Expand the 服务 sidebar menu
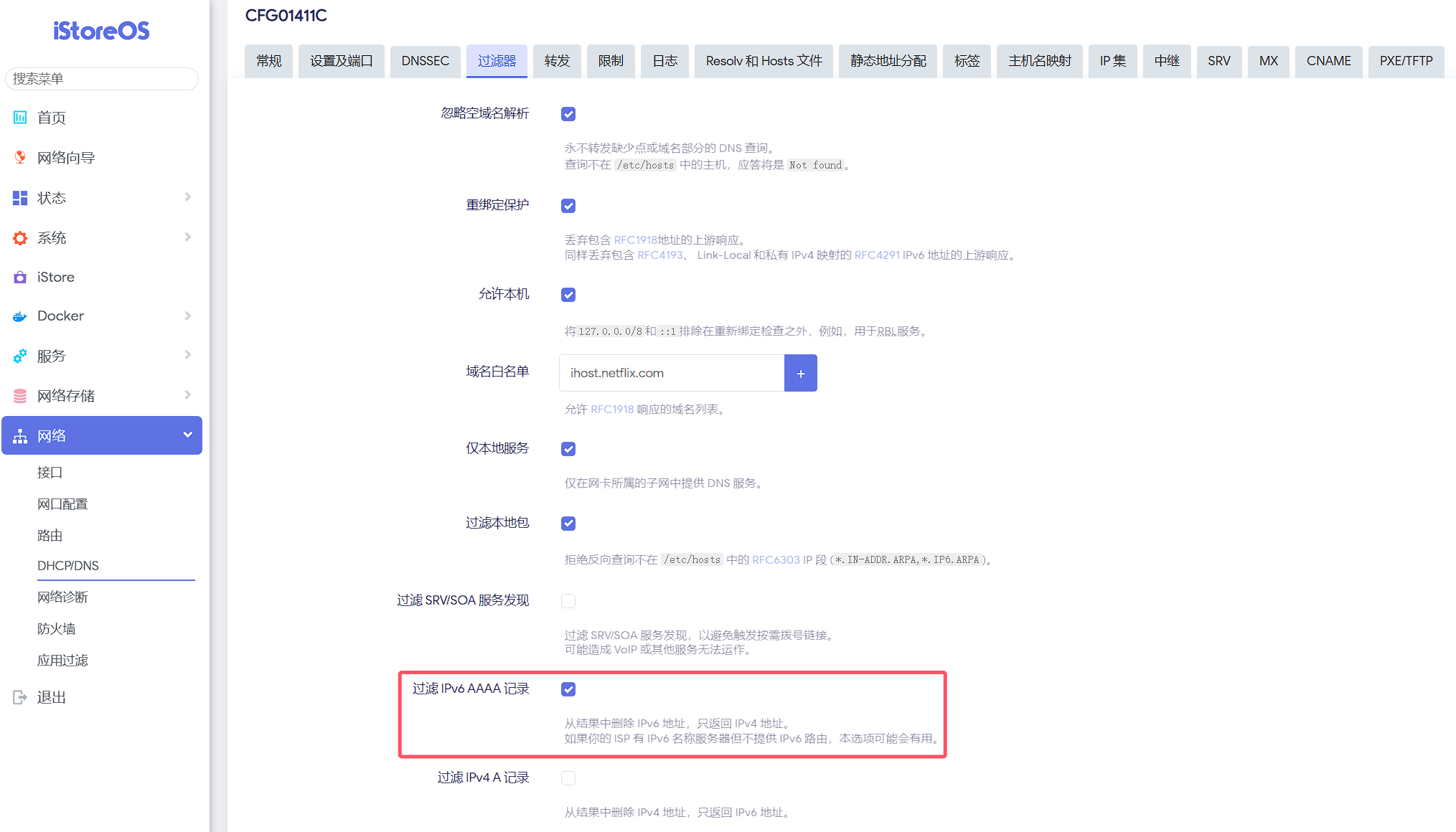The width and height of the screenshot is (1456, 832). 101,355
